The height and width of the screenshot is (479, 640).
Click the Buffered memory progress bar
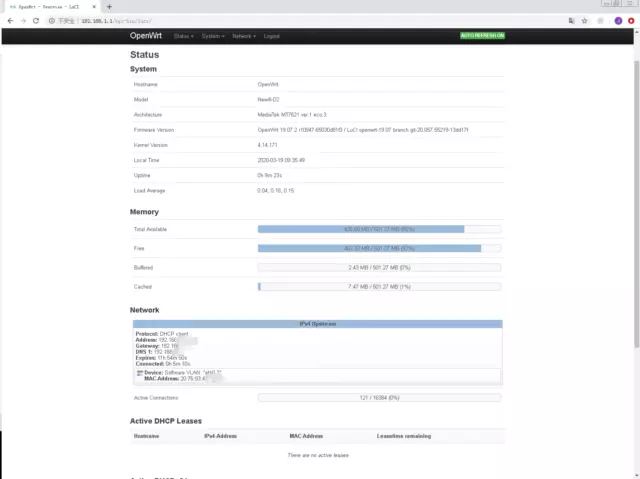click(379, 268)
